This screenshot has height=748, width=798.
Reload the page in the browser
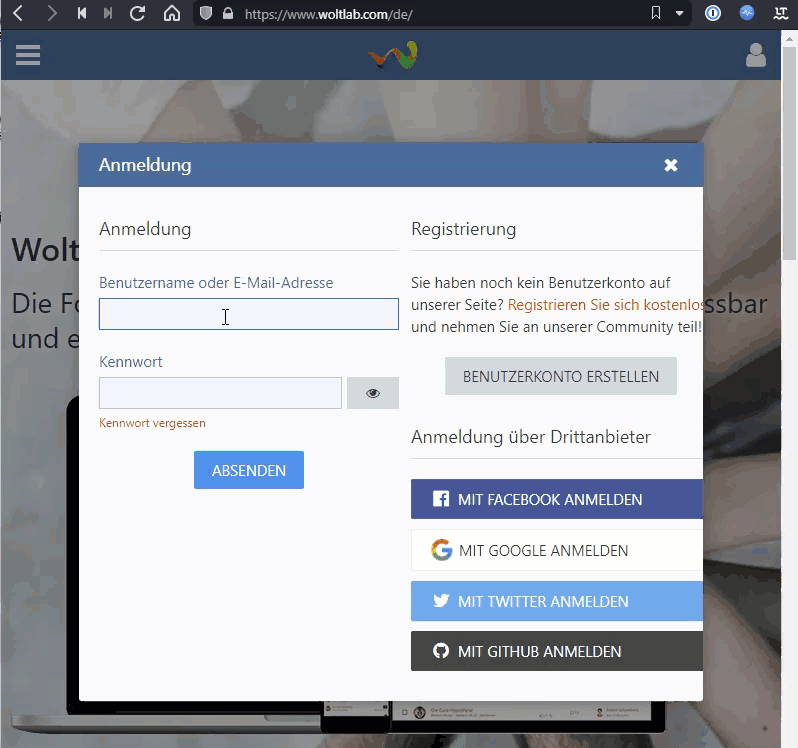pos(138,14)
